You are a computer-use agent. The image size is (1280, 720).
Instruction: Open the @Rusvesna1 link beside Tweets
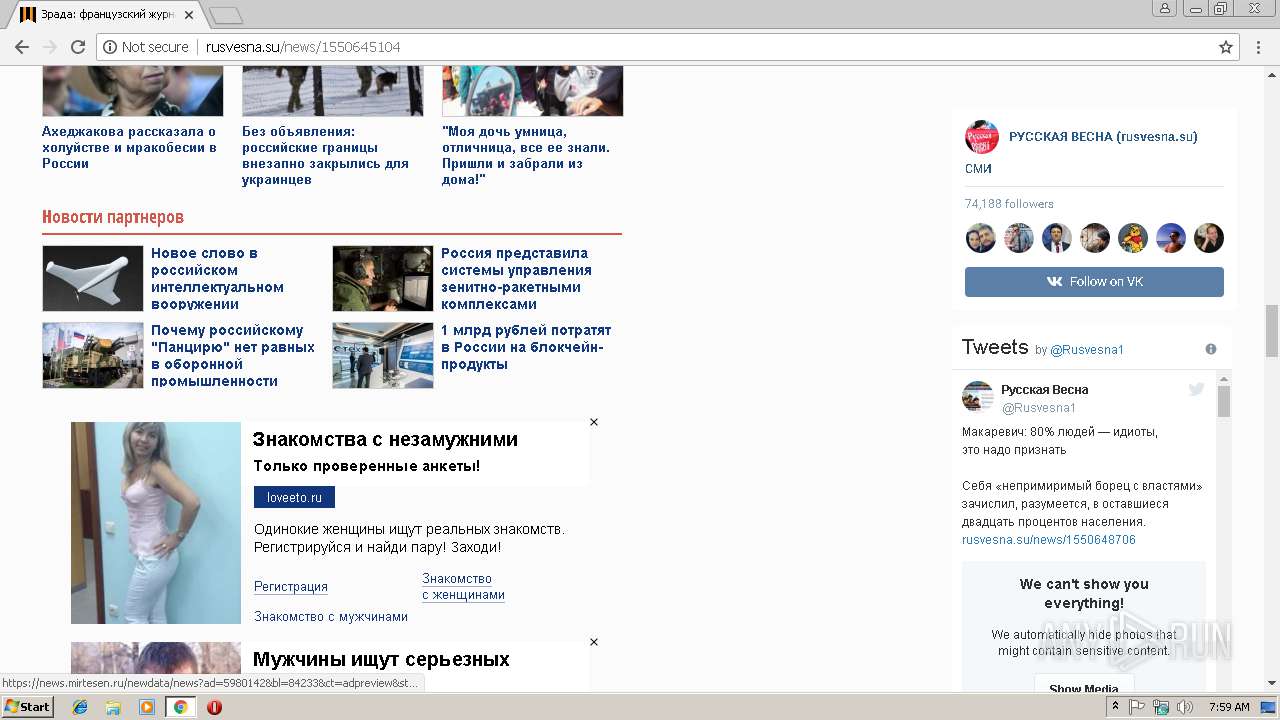coord(1087,350)
